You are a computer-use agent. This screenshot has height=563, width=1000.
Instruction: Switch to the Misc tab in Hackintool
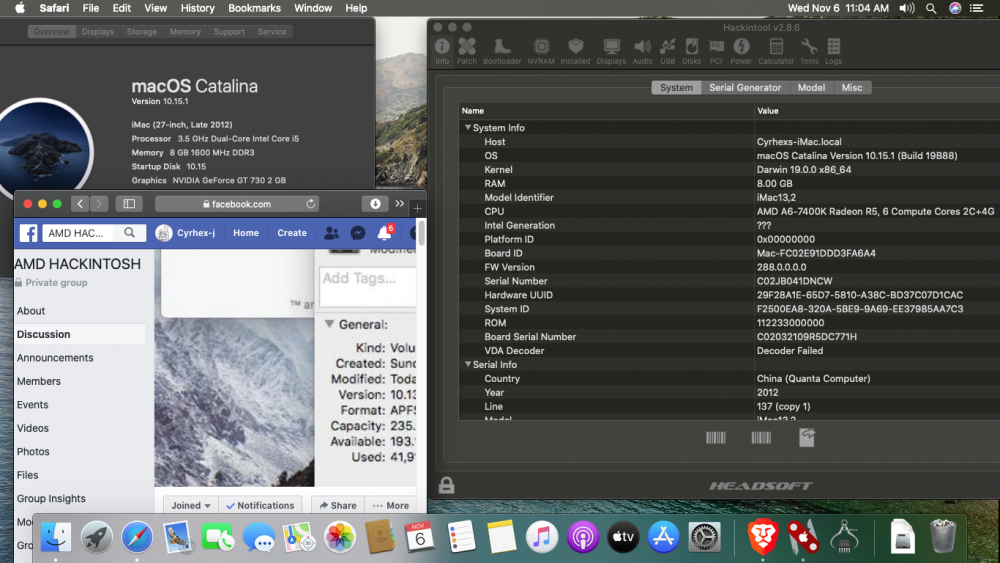pos(851,87)
